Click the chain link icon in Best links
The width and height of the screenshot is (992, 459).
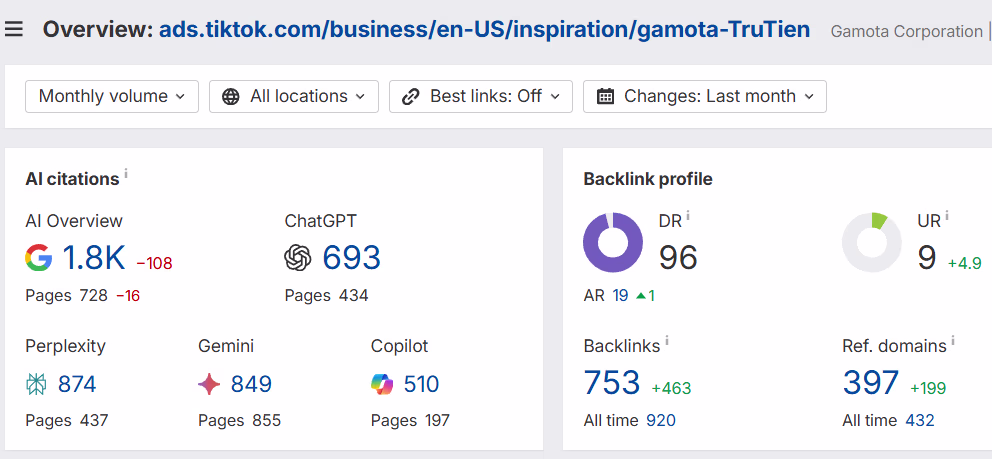pyautogui.click(x=411, y=97)
